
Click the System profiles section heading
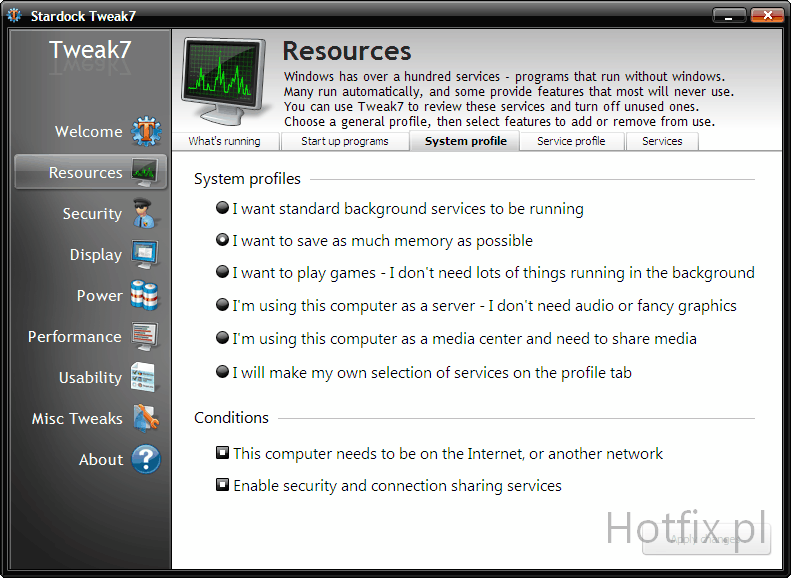[x=247, y=179]
